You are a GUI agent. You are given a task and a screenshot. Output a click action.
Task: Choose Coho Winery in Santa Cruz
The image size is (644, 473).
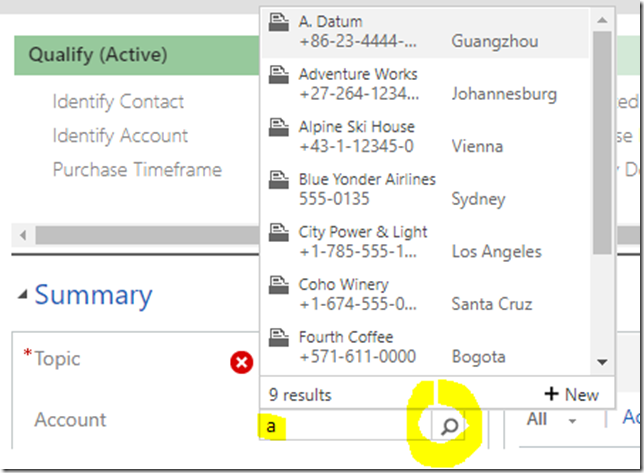[345, 285]
